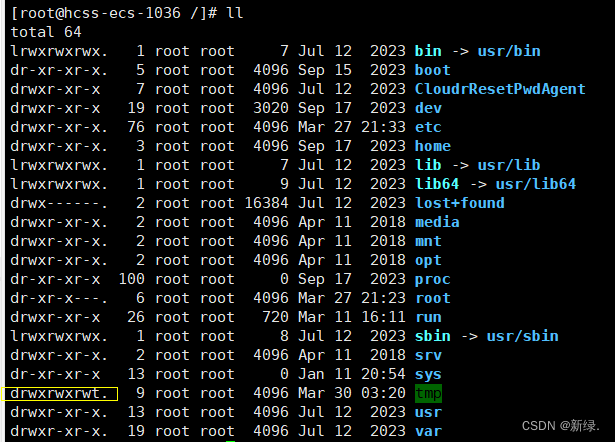Select the 'boot' directory name
The width and height of the screenshot is (615, 442).
(433, 70)
